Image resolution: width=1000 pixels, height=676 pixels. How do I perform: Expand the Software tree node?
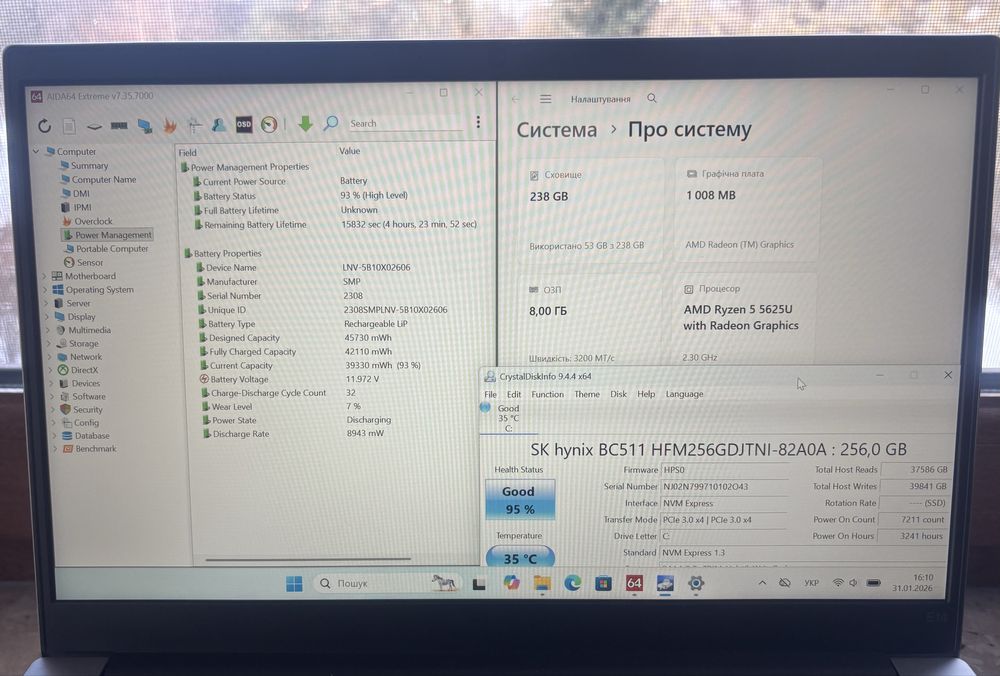click(52, 396)
